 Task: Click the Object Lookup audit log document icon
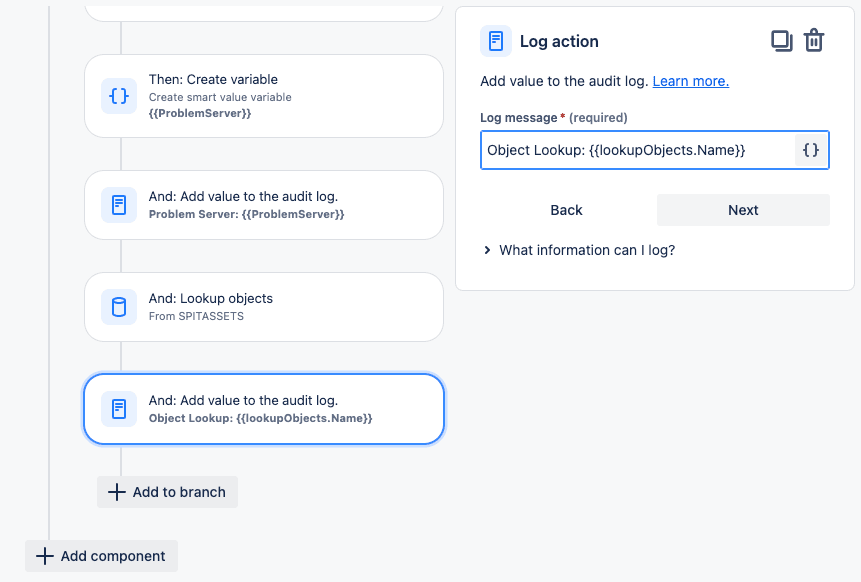[x=119, y=409]
